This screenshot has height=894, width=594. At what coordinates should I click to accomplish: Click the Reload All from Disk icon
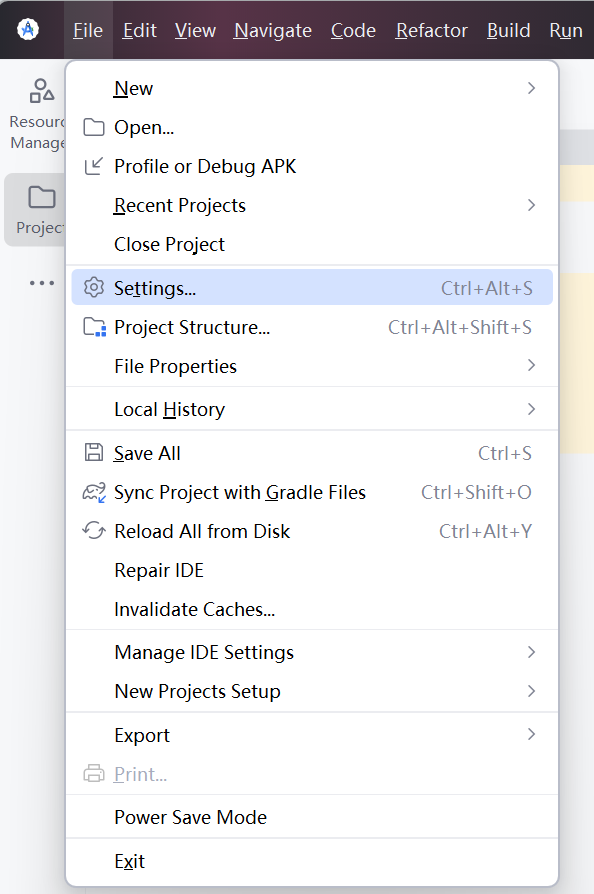click(x=93, y=531)
